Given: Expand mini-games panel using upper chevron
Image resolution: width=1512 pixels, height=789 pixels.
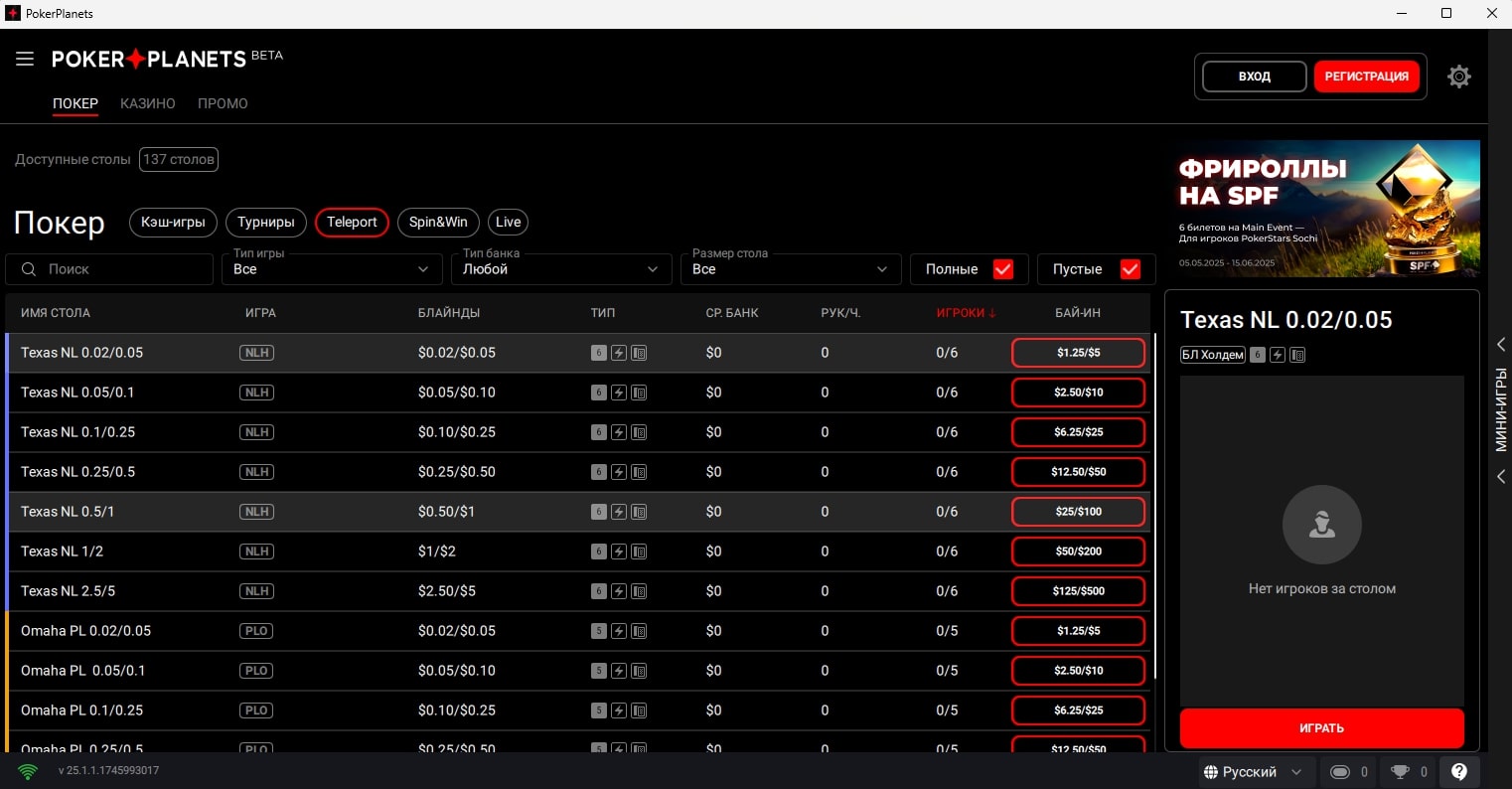Looking at the screenshot, I should coord(1501,344).
